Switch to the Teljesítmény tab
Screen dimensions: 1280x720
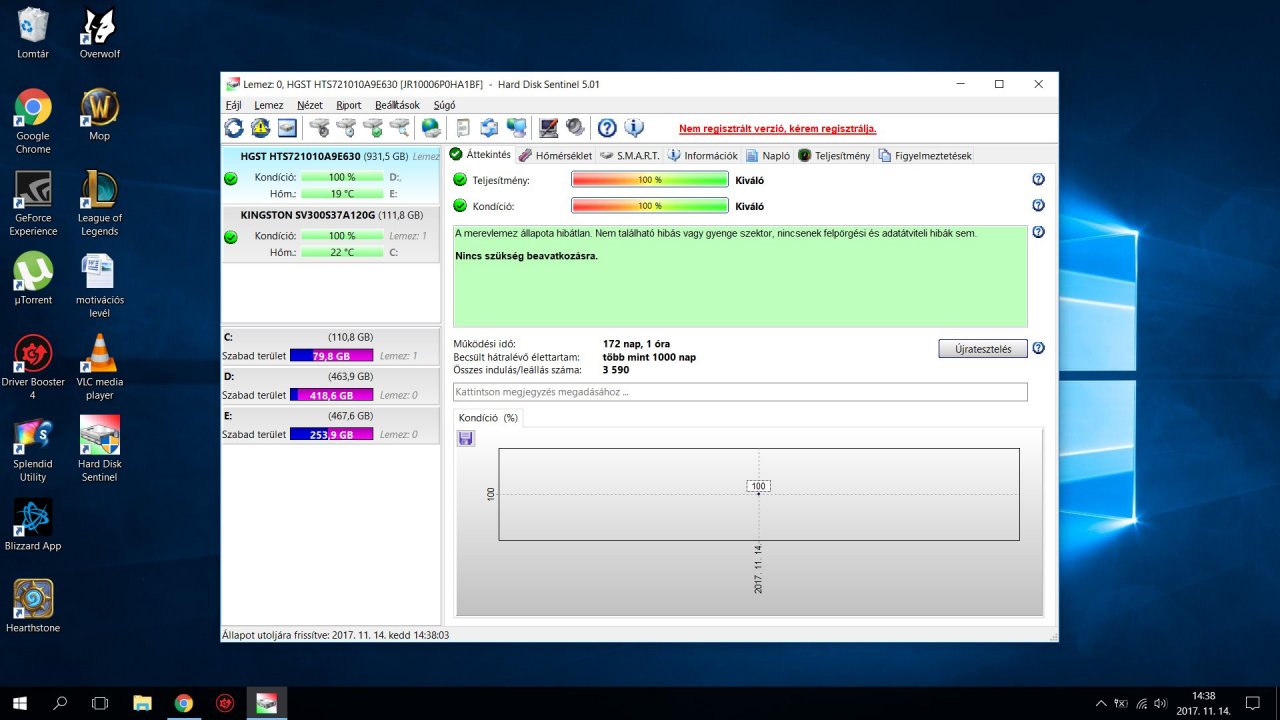tap(834, 156)
